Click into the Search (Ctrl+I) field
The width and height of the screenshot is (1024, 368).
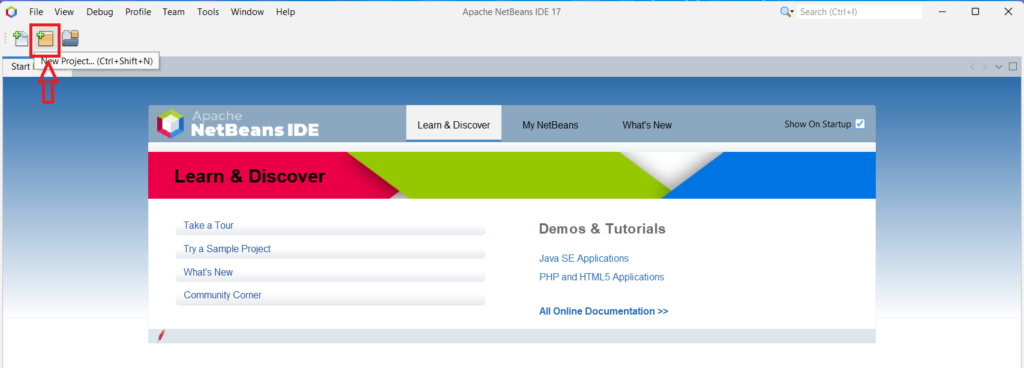click(859, 12)
